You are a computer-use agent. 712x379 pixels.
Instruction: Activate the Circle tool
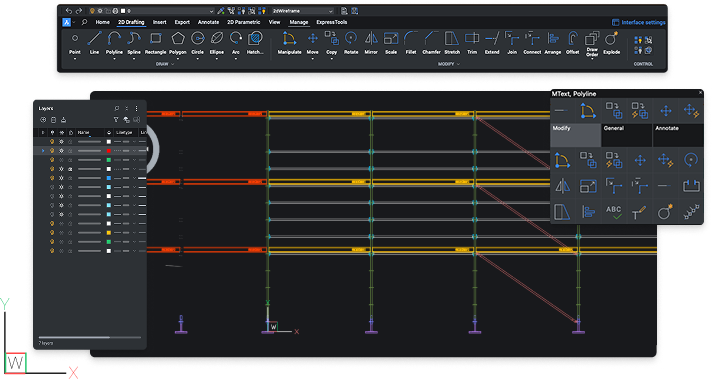tap(198, 43)
